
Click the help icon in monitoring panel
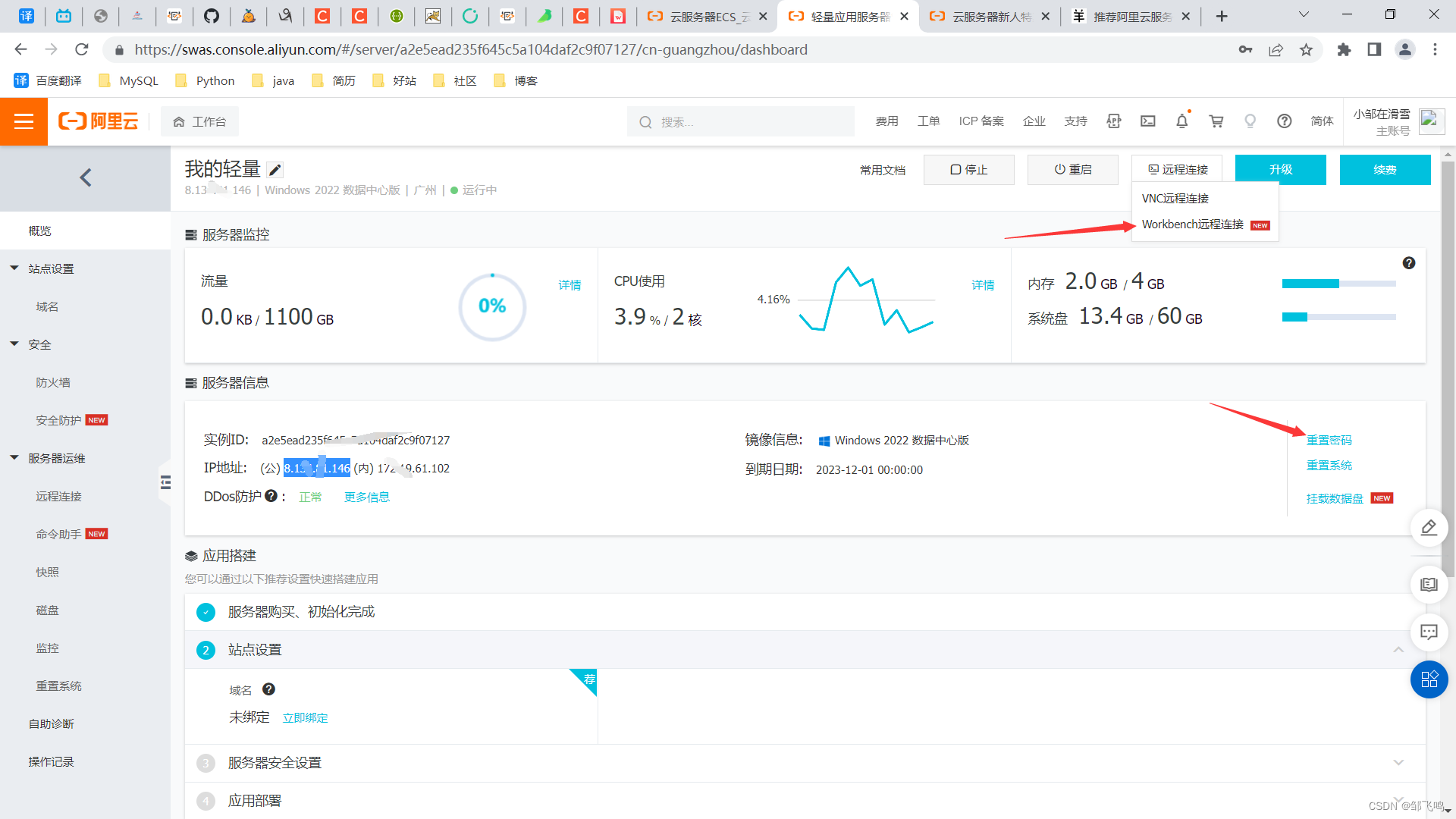click(1408, 263)
